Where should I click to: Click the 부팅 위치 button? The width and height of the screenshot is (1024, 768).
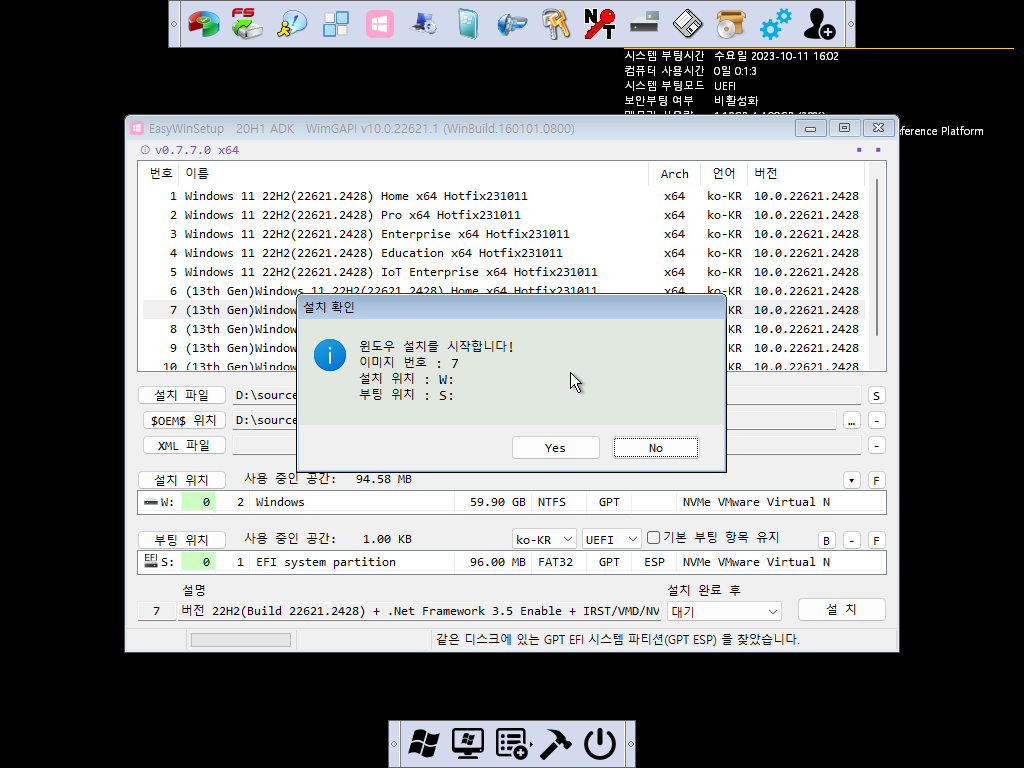pyautogui.click(x=182, y=540)
